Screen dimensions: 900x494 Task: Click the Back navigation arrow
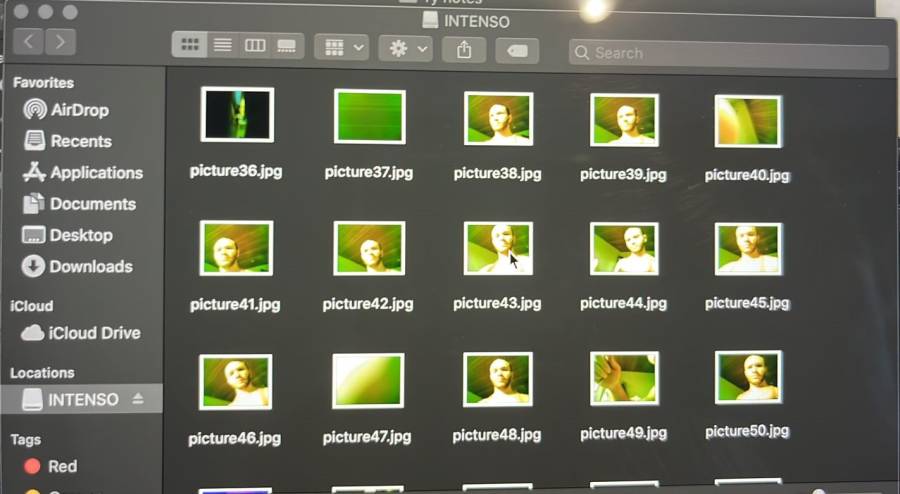[x=29, y=41]
